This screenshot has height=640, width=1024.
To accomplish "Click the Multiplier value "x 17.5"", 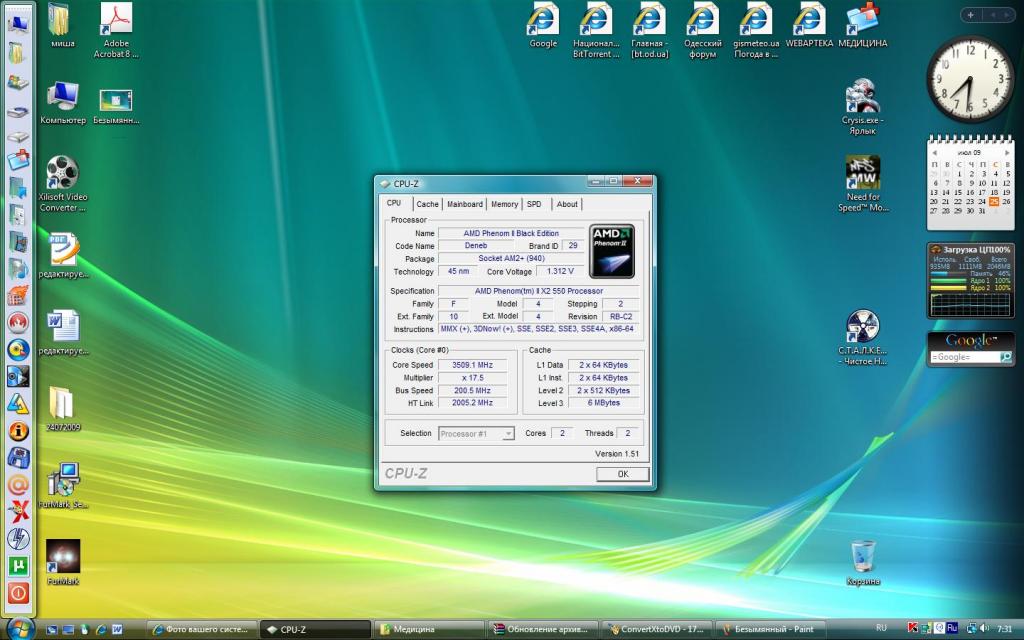I will click(x=472, y=377).
